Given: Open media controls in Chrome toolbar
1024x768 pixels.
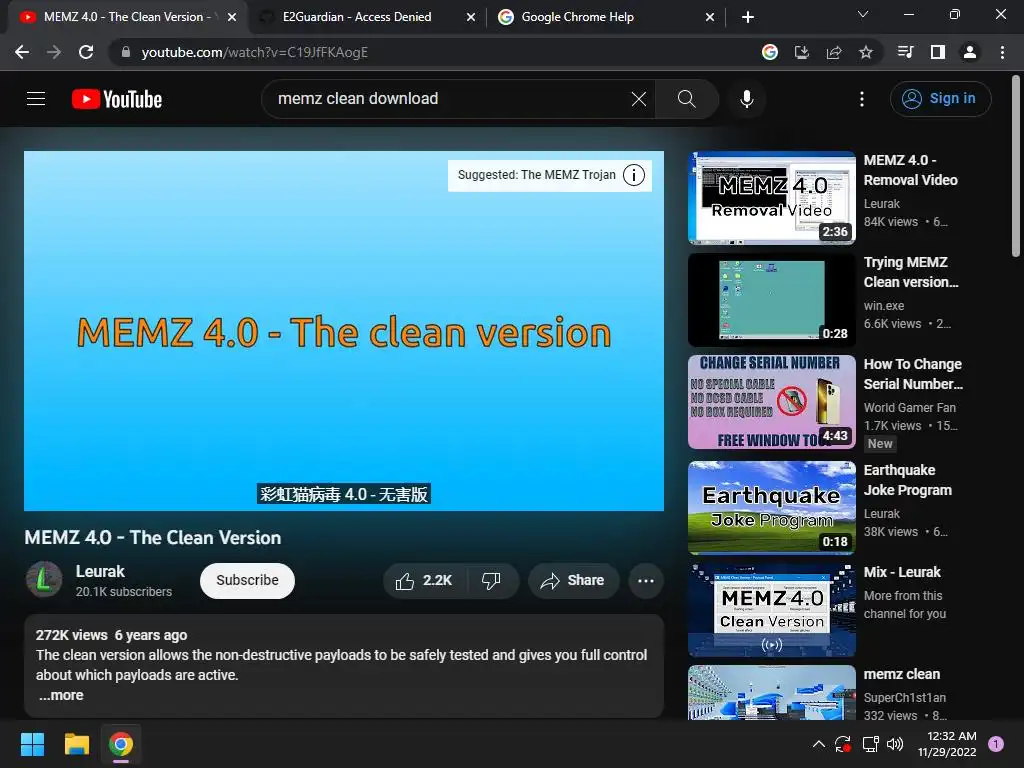Looking at the screenshot, I should pyautogui.click(x=906, y=52).
